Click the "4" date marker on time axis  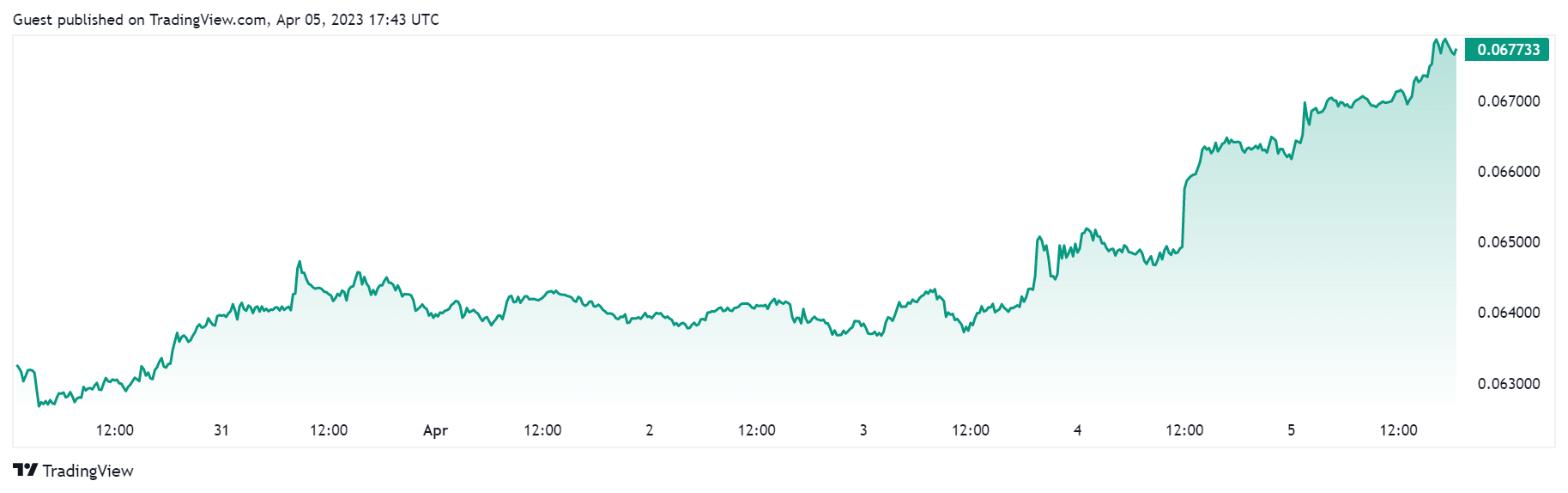pos(1077,430)
